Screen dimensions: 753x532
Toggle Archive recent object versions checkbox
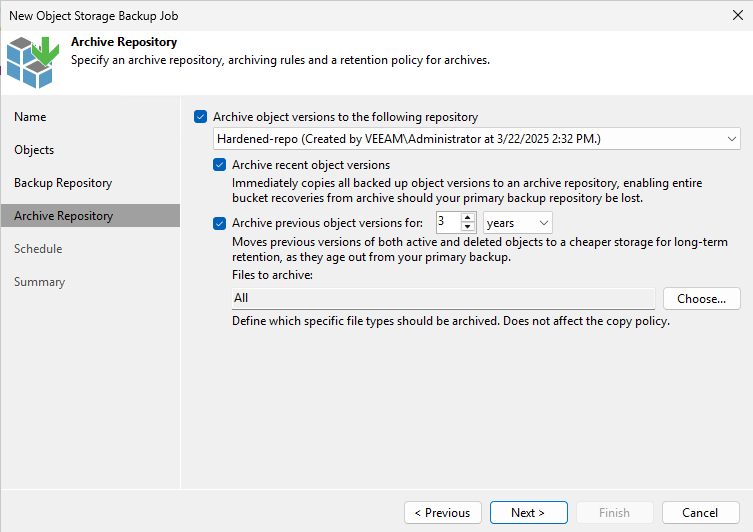pyautogui.click(x=219, y=165)
